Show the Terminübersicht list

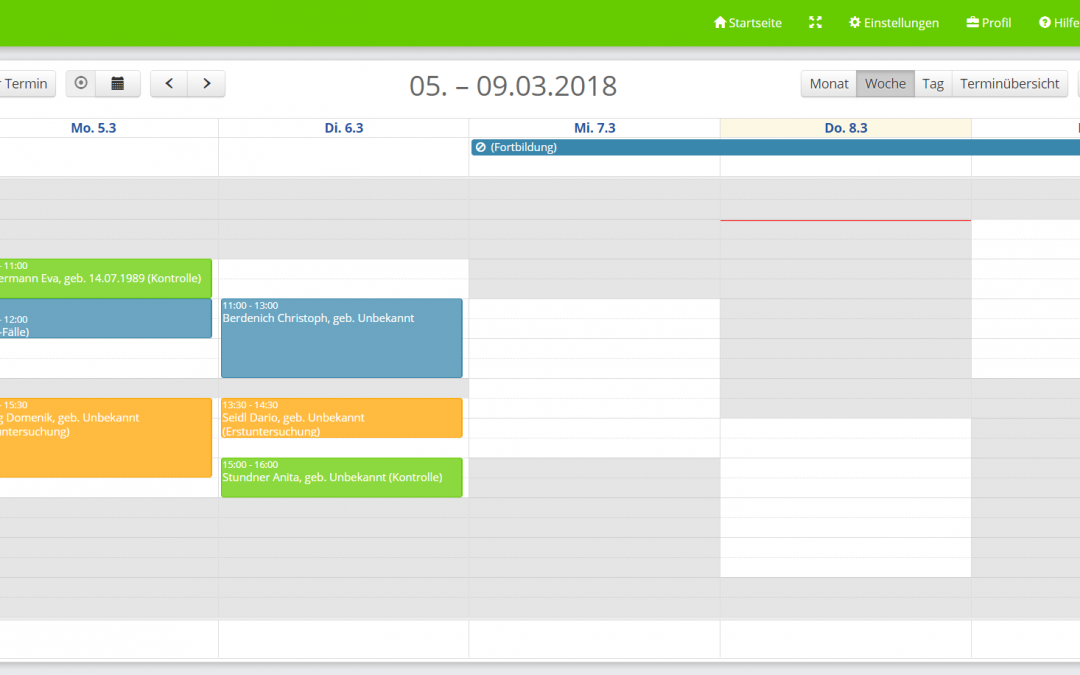tap(1009, 84)
